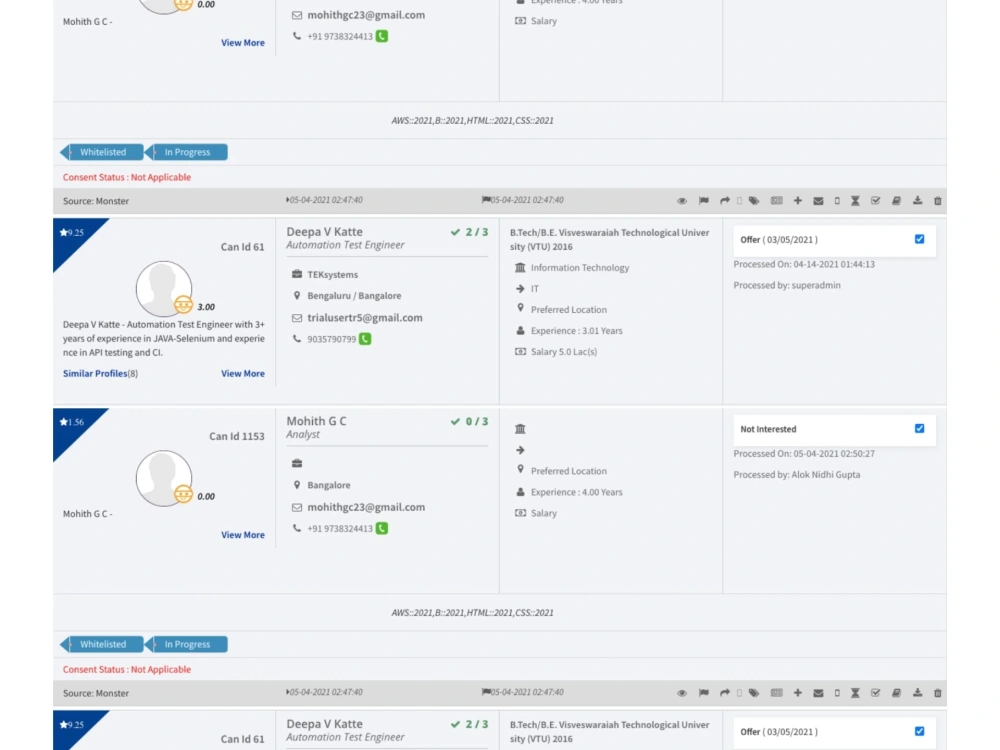Open the Mohith G C Analyst name
Screen dimensions: 1000x750
pyautogui.click(x=316, y=421)
